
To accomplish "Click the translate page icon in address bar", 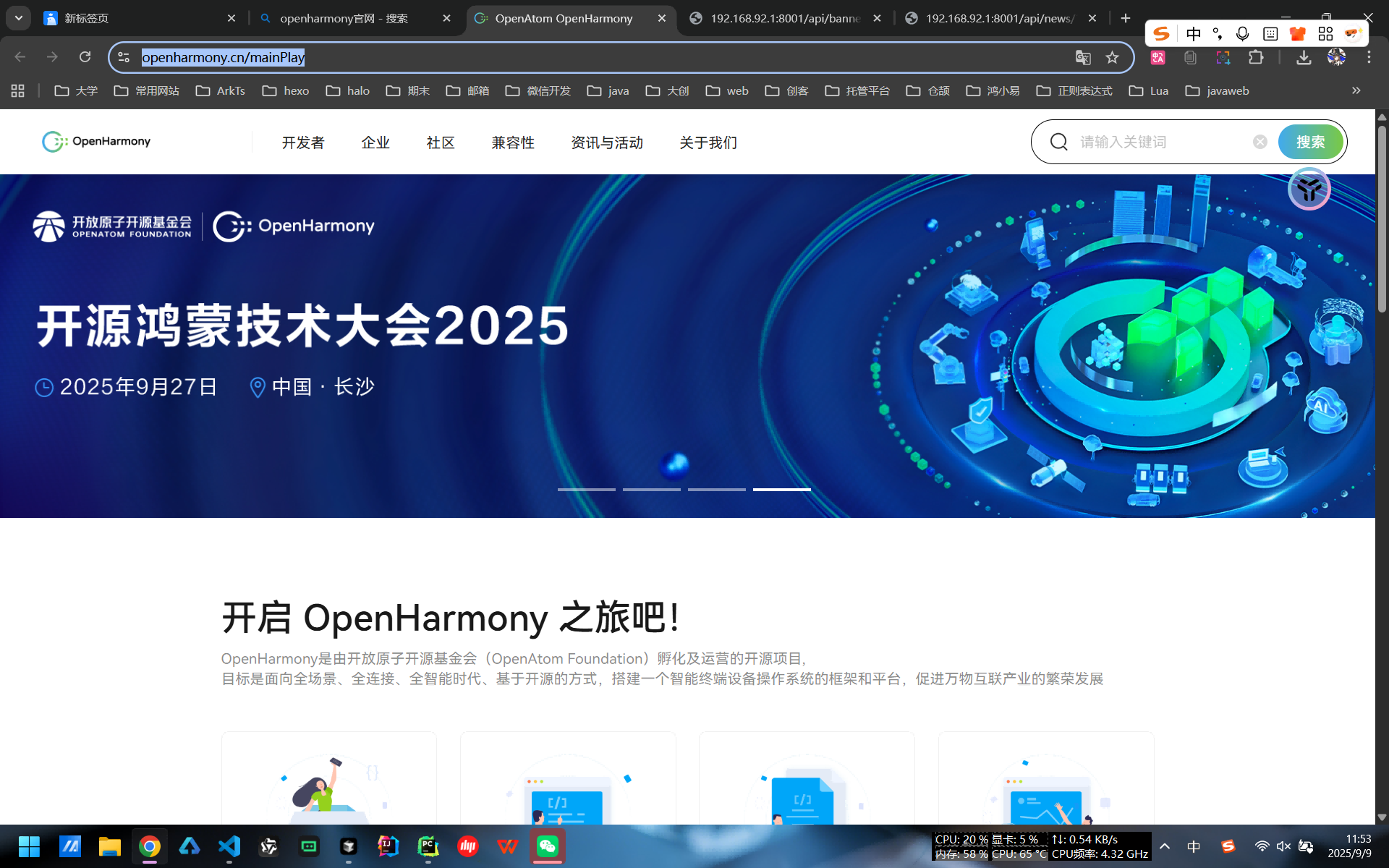I will [x=1082, y=58].
